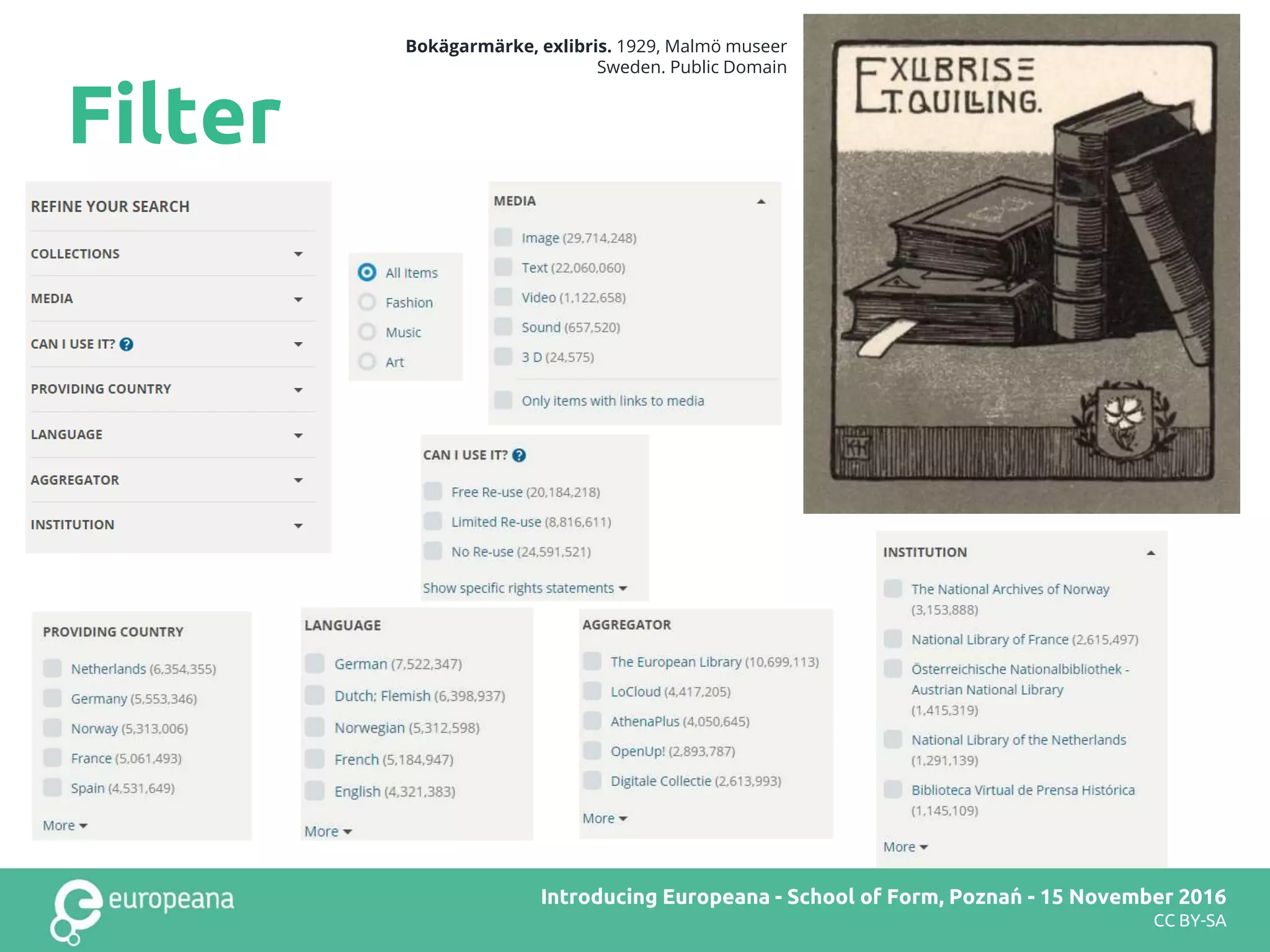Open Show specific rights statements dropdown
This screenshot has height=952, width=1270.
click(525, 588)
